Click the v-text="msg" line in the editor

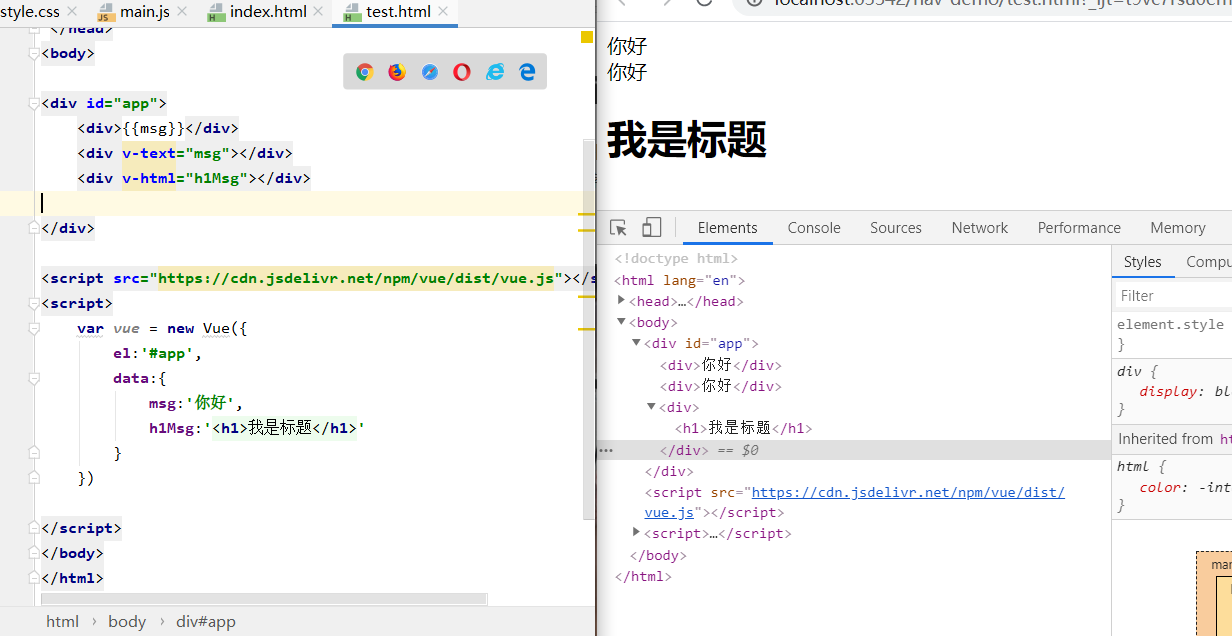[x=185, y=153]
